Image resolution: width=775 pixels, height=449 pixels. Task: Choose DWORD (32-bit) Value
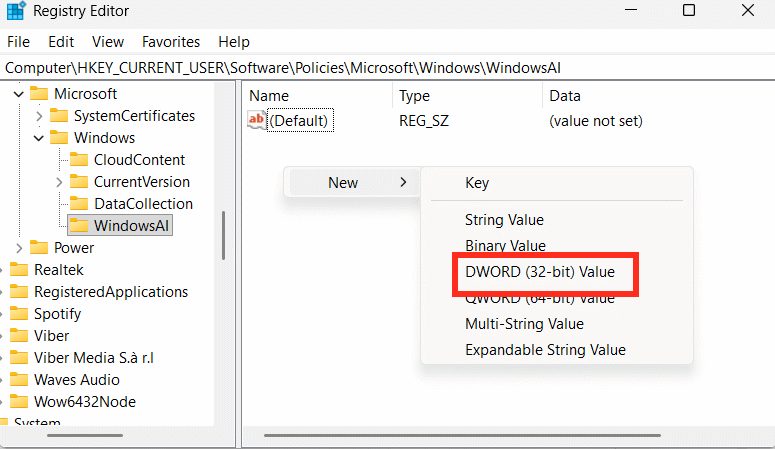tap(540, 271)
